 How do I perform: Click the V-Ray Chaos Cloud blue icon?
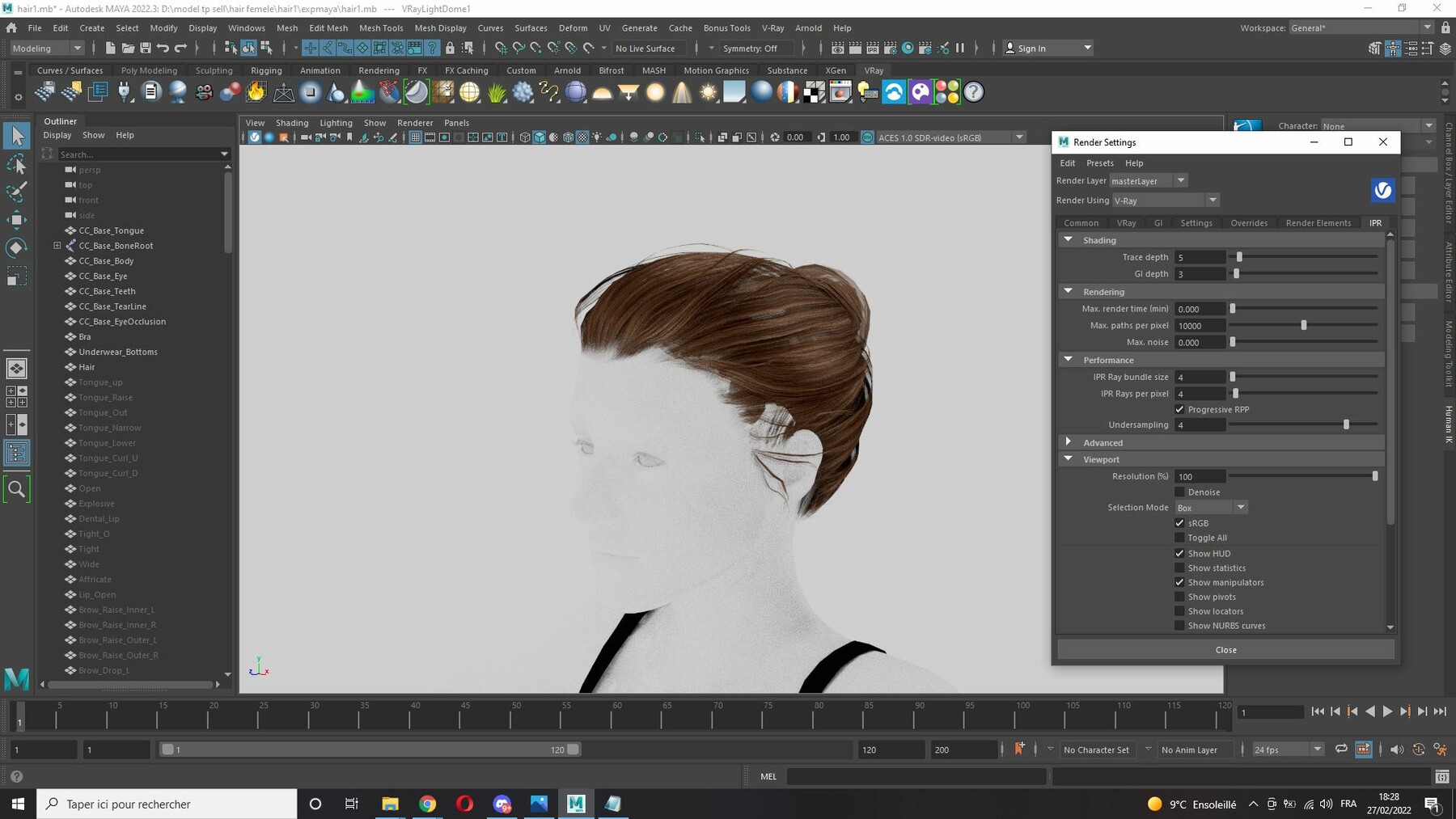pos(894,92)
